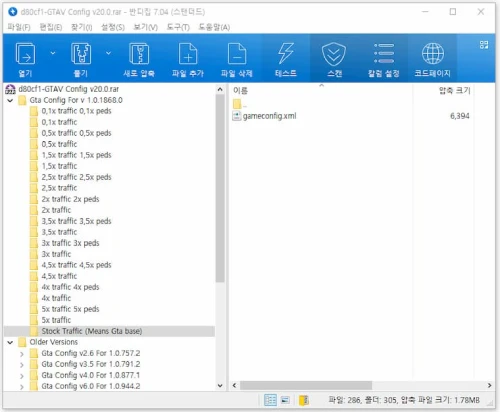The width and height of the screenshot is (500, 412).
Task: Click the Scan (스캔) shield icon
Action: tap(334, 53)
